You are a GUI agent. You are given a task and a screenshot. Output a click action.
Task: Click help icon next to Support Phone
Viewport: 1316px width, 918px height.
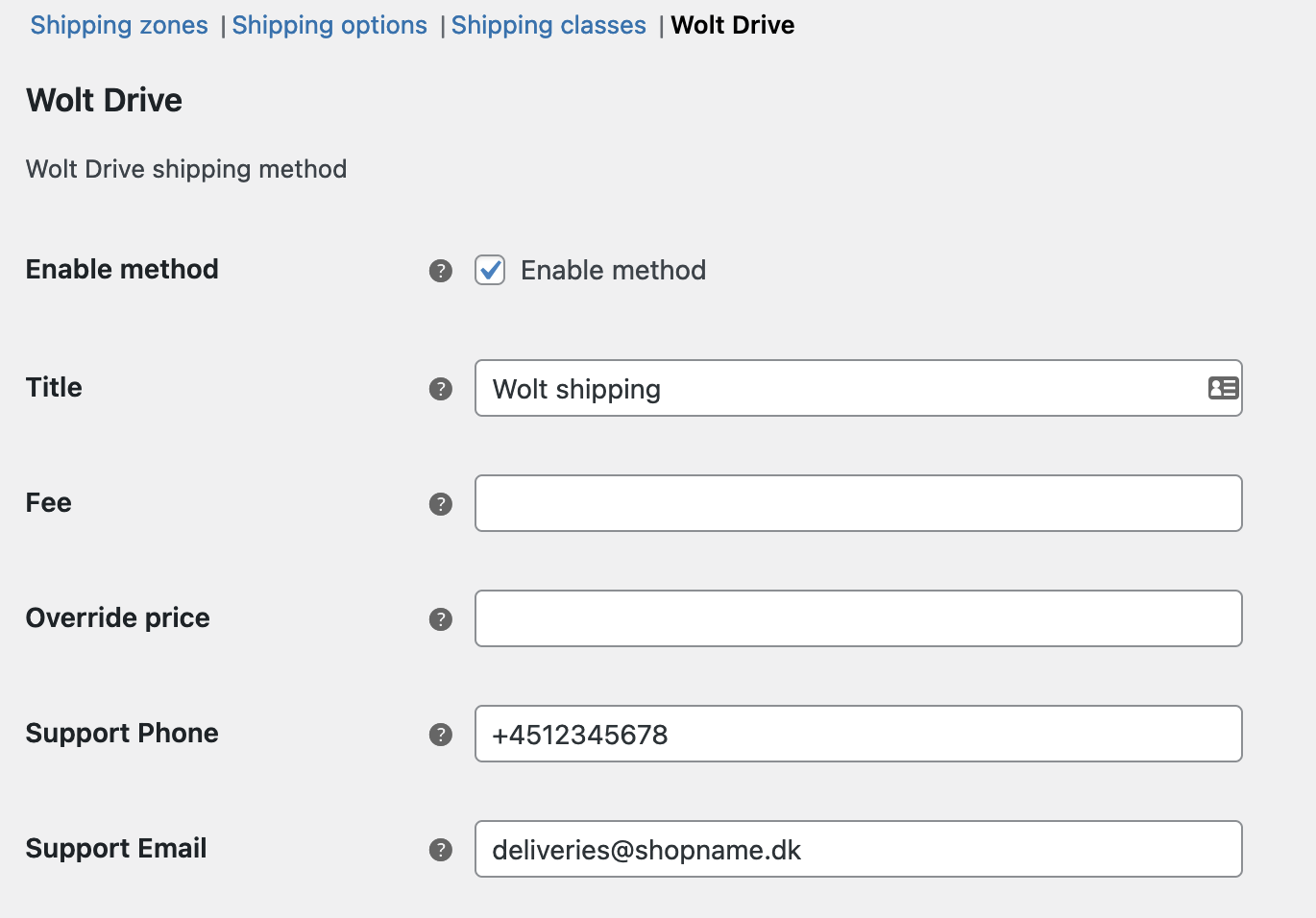441,735
